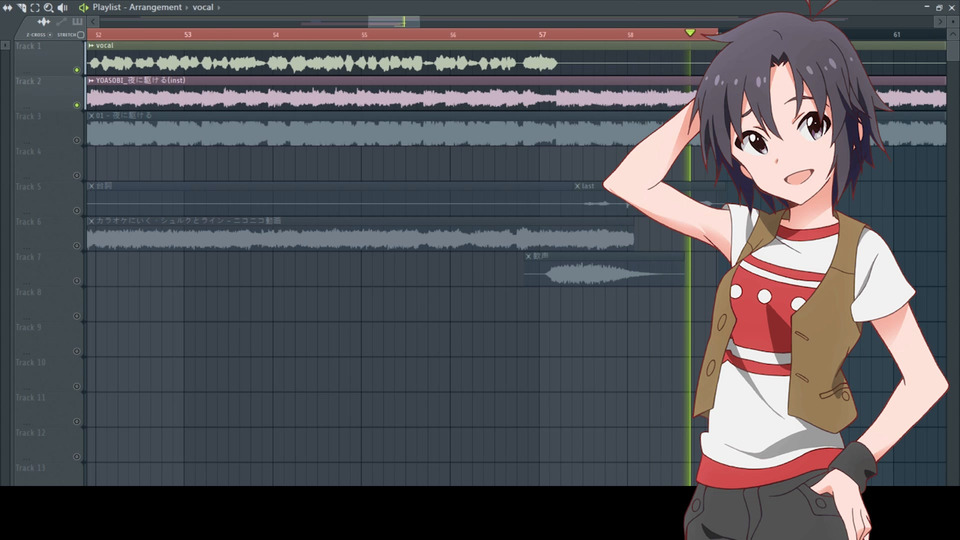Image resolution: width=960 pixels, height=540 pixels.
Task: Toggle the Track 9 mute LED
Action: click(x=77, y=351)
